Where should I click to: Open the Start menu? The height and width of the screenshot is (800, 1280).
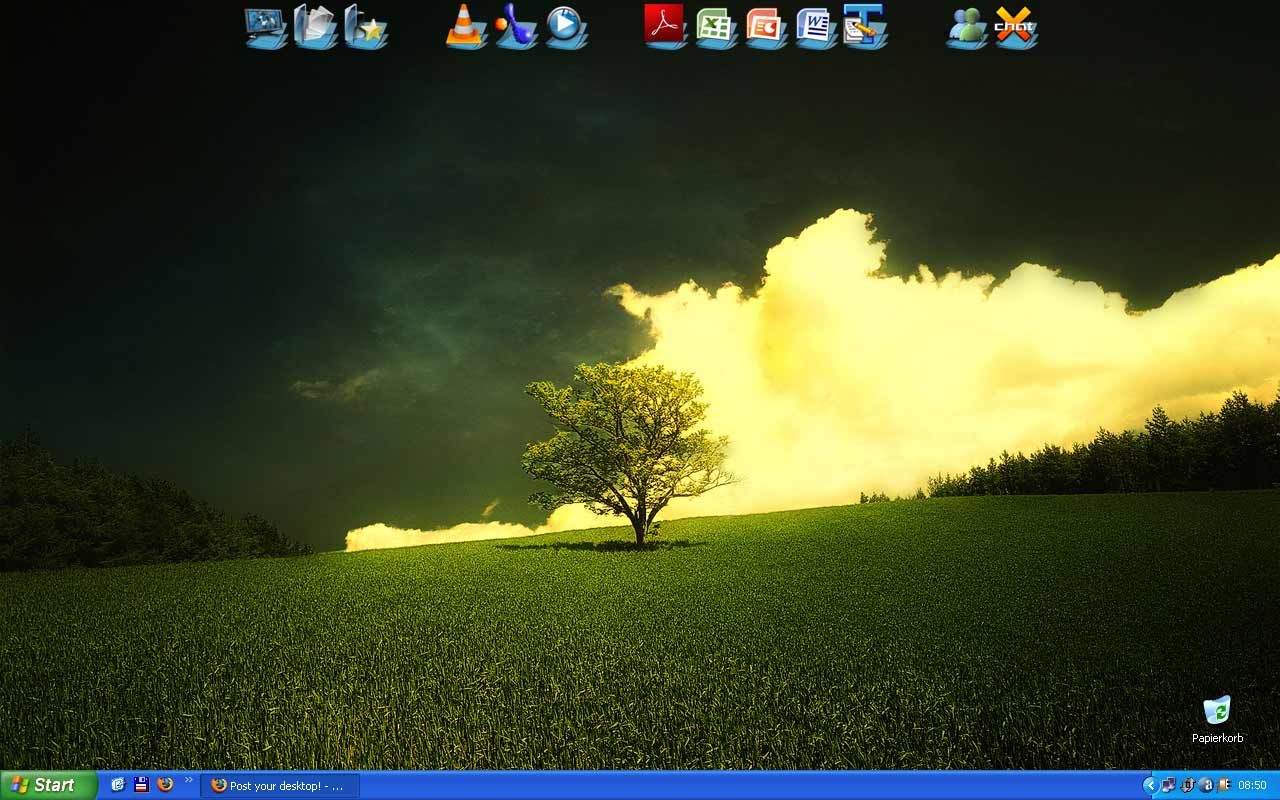pos(48,785)
